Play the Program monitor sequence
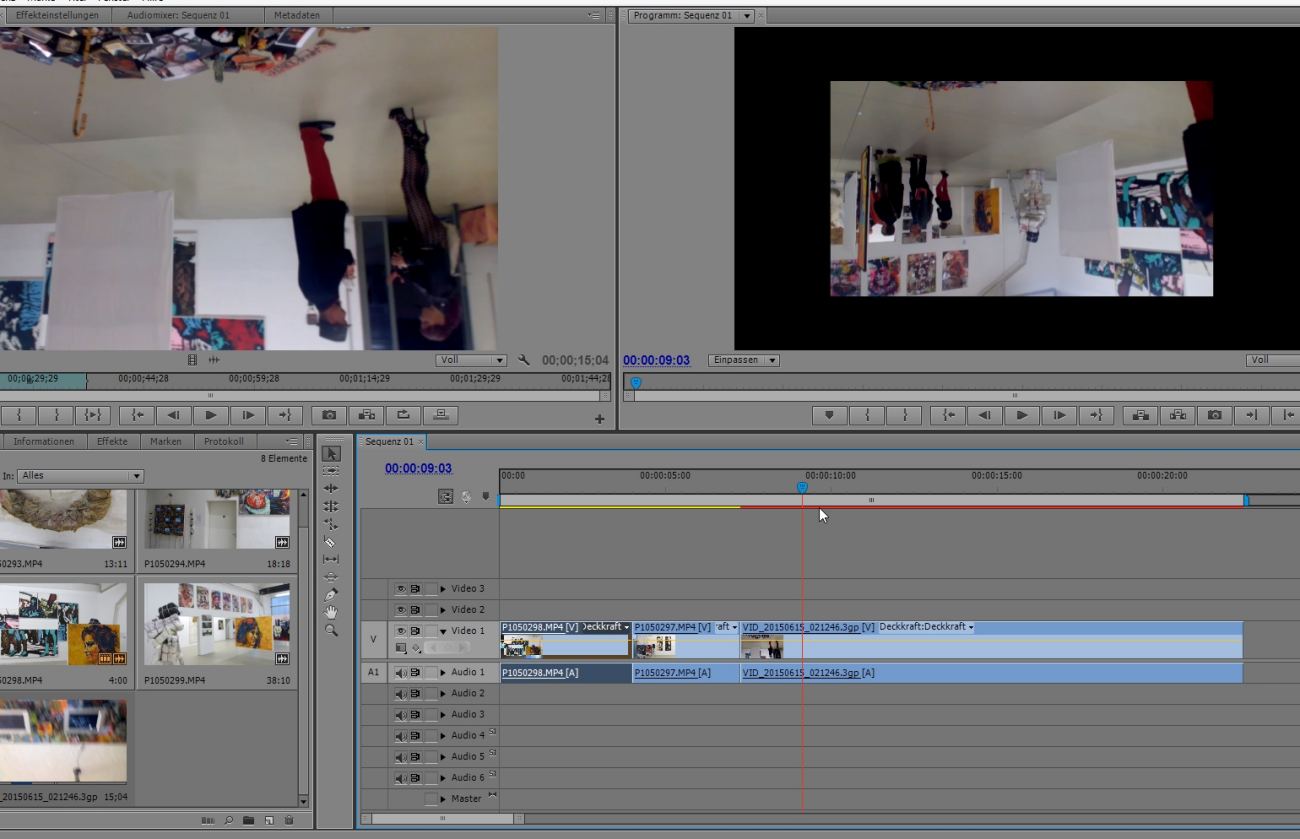This screenshot has height=839, width=1300. click(x=1021, y=415)
